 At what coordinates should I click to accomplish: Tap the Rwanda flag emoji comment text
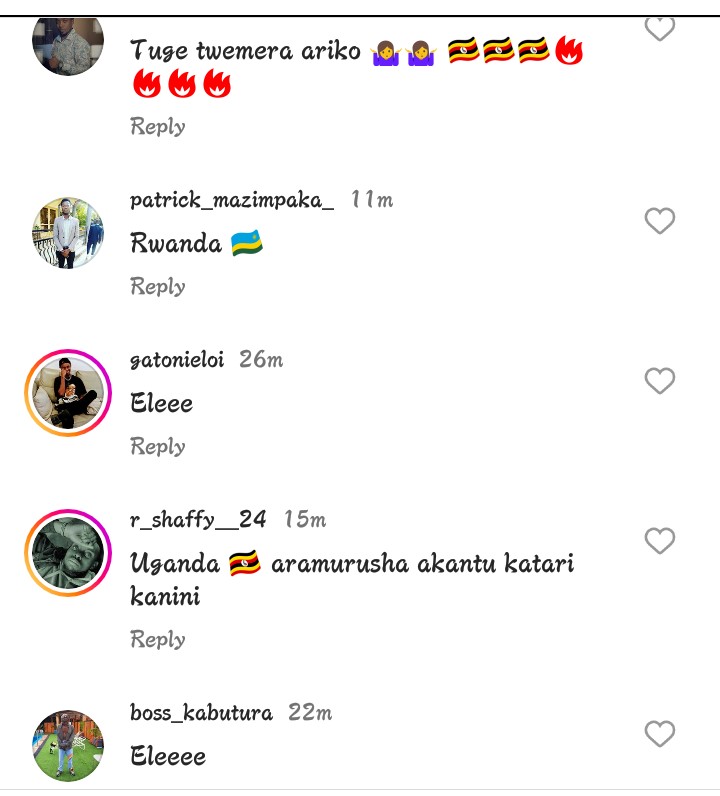pos(196,244)
